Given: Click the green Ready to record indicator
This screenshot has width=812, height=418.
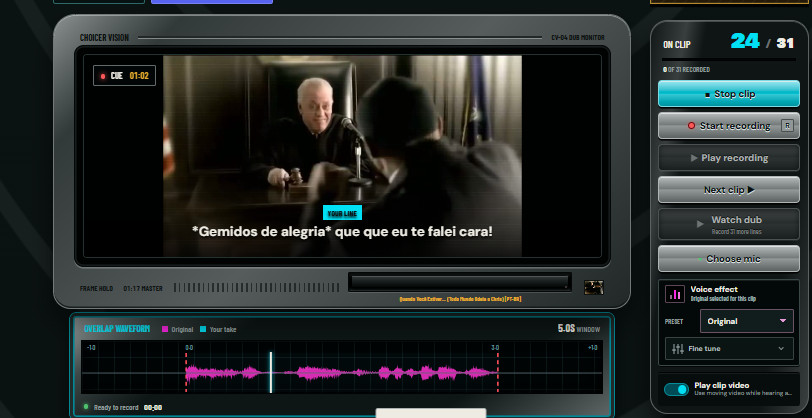Looking at the screenshot, I should (86, 407).
